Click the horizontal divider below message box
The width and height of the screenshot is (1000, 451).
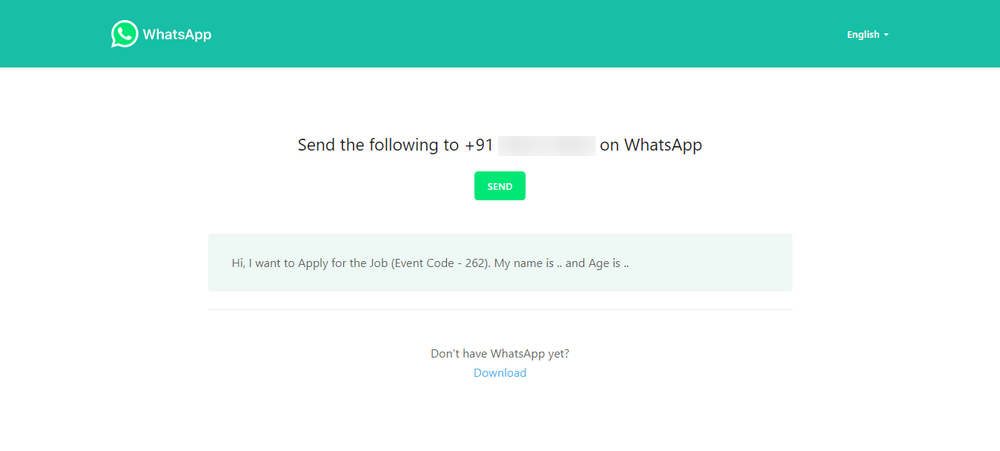[500, 309]
